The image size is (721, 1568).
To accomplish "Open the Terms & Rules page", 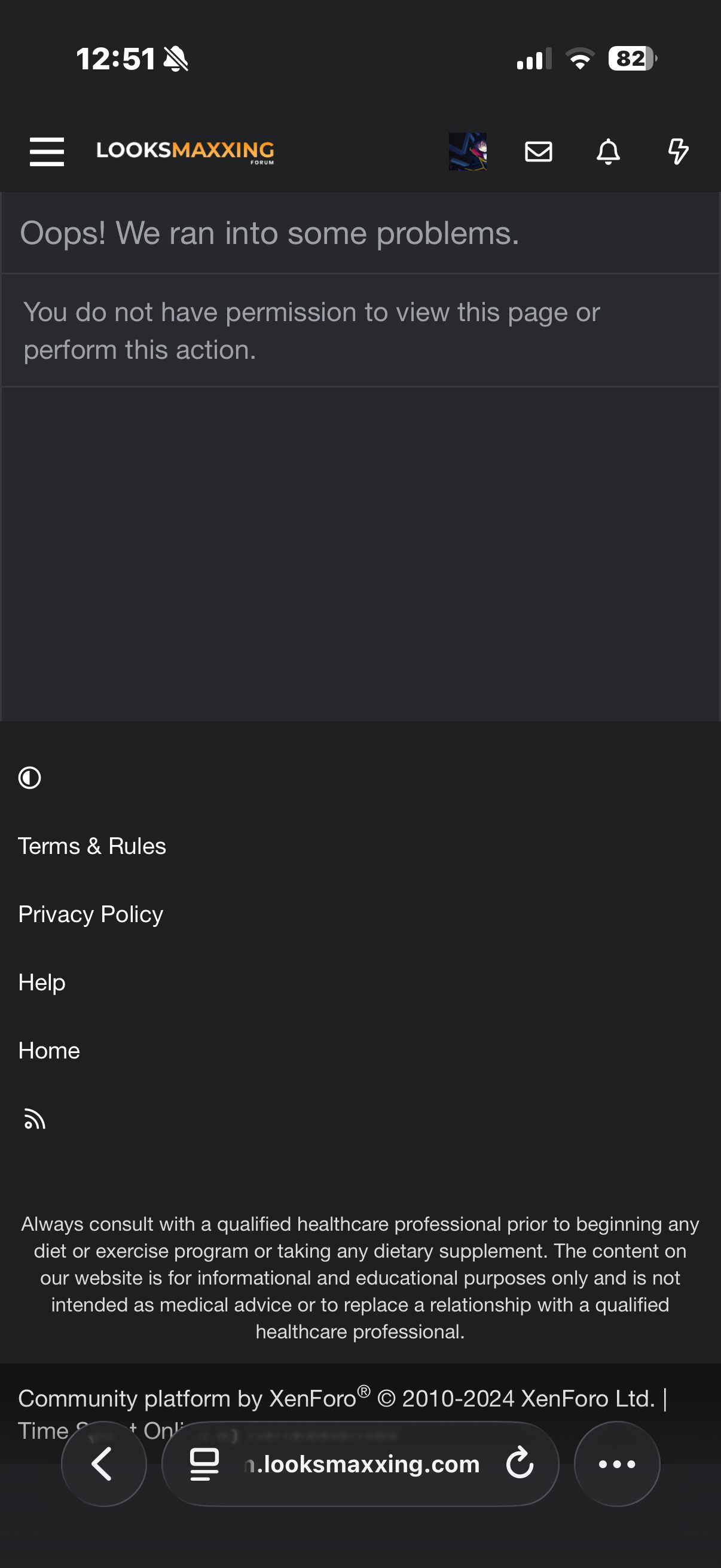I will [x=92, y=846].
